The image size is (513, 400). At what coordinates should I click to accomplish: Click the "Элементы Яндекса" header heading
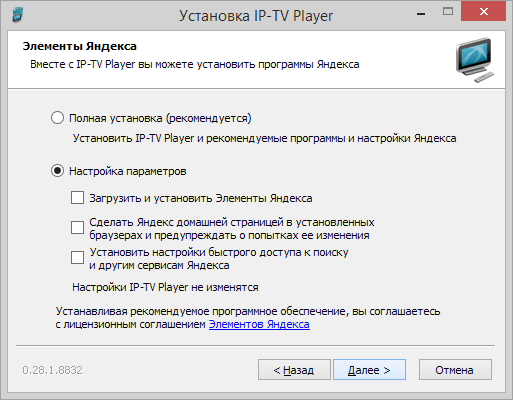80,46
